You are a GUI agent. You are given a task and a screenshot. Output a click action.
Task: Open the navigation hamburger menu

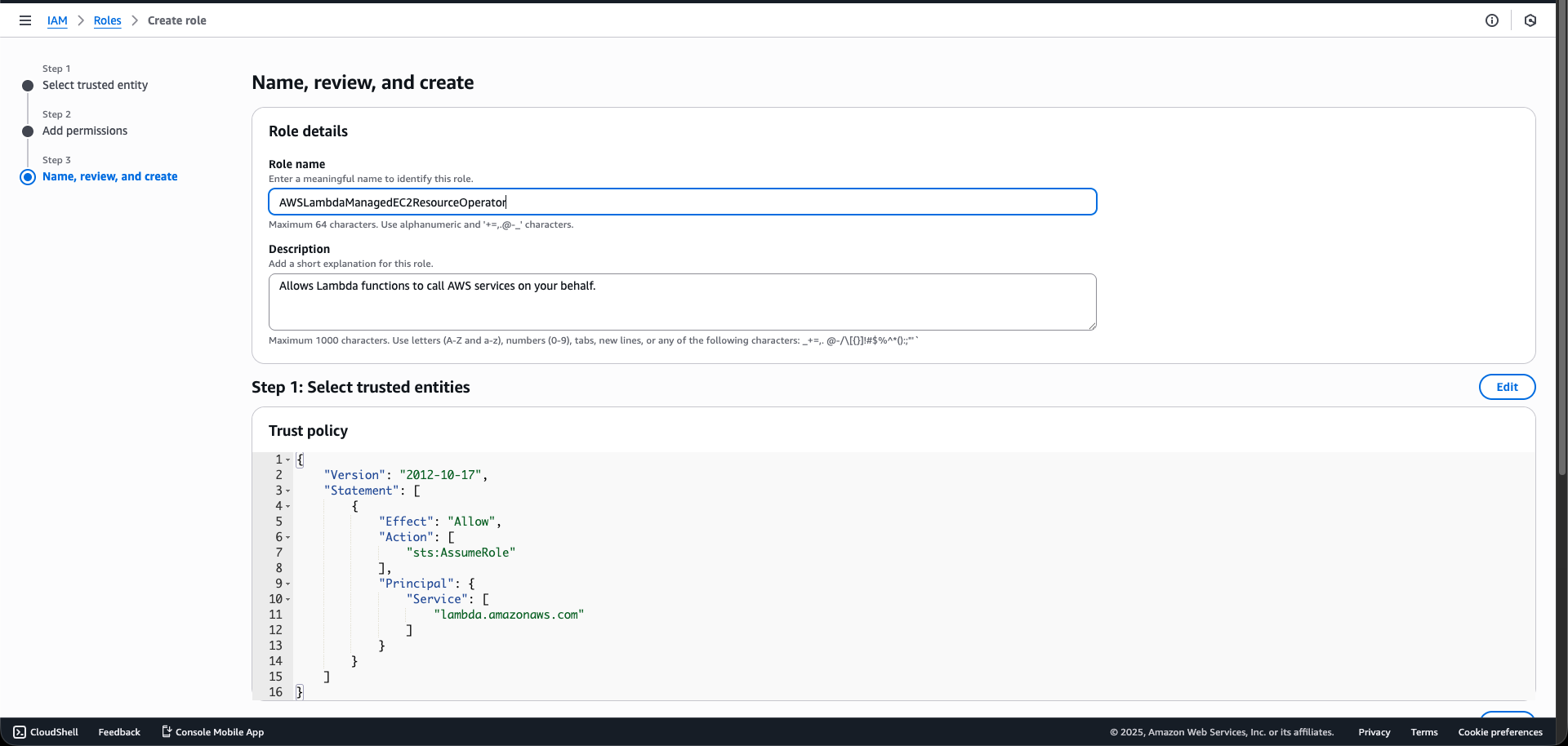pyautogui.click(x=24, y=20)
